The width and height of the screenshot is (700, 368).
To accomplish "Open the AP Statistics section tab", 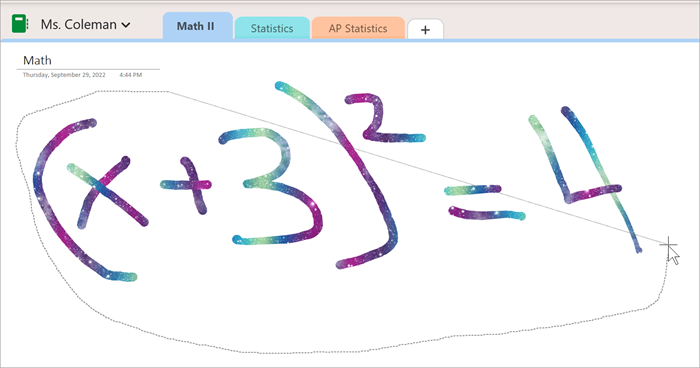I will point(358,29).
